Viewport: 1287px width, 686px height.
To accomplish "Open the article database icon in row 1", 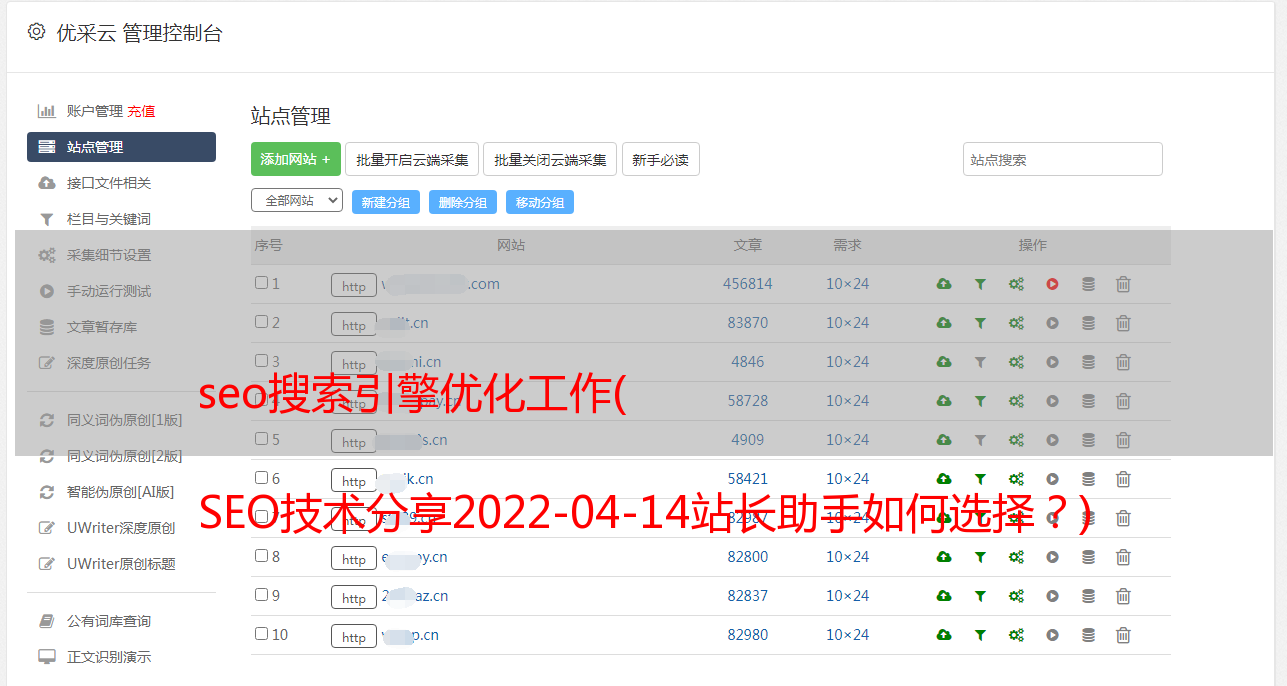I will (x=1088, y=284).
